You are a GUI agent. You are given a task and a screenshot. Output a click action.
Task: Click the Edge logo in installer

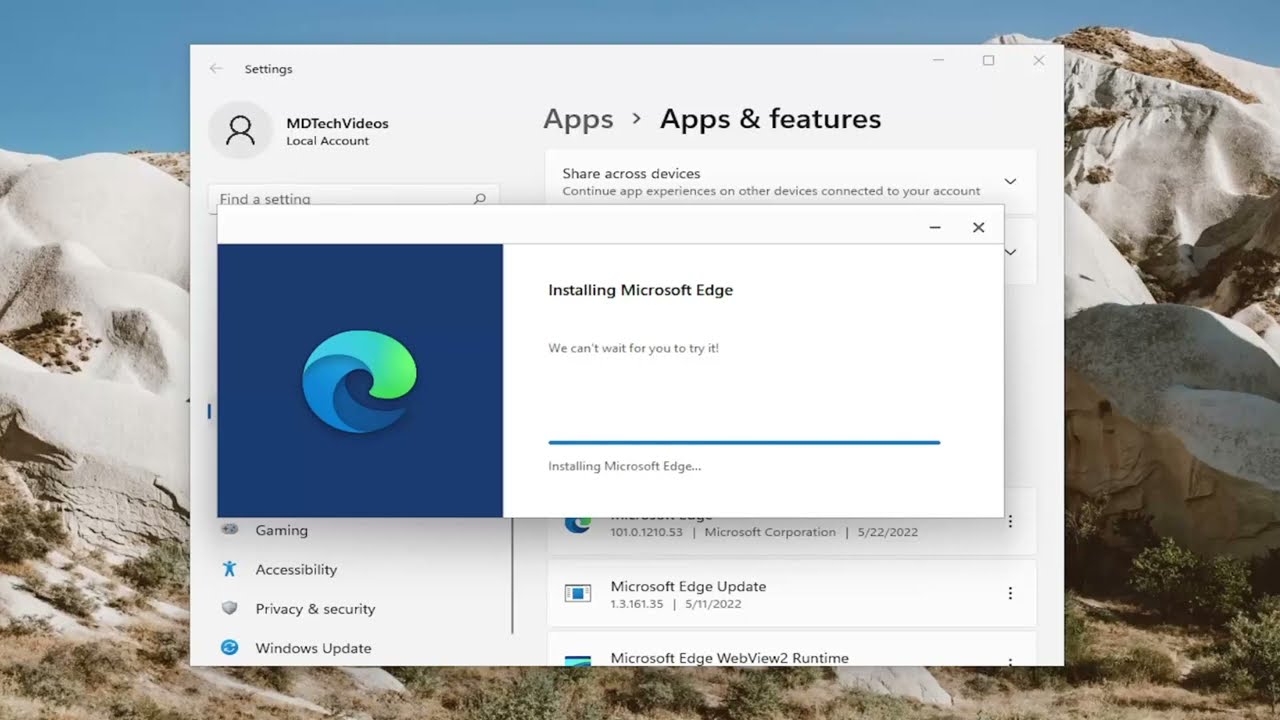[x=359, y=381]
